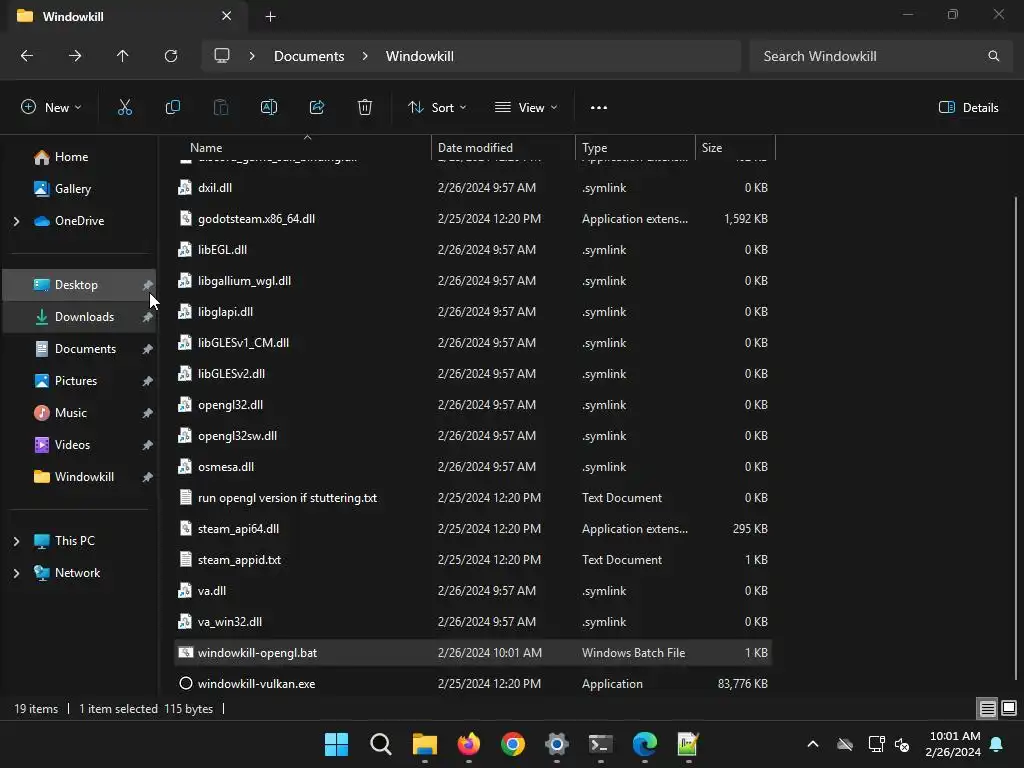
Task: Click Windowkill in the address breadcrumb
Action: [419, 56]
